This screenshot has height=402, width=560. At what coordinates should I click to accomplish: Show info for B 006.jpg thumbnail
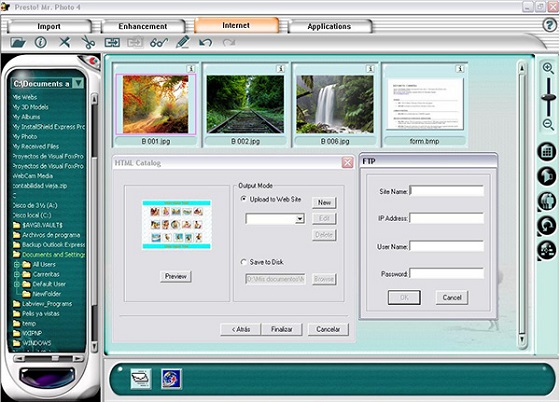pyautogui.click(x=370, y=69)
